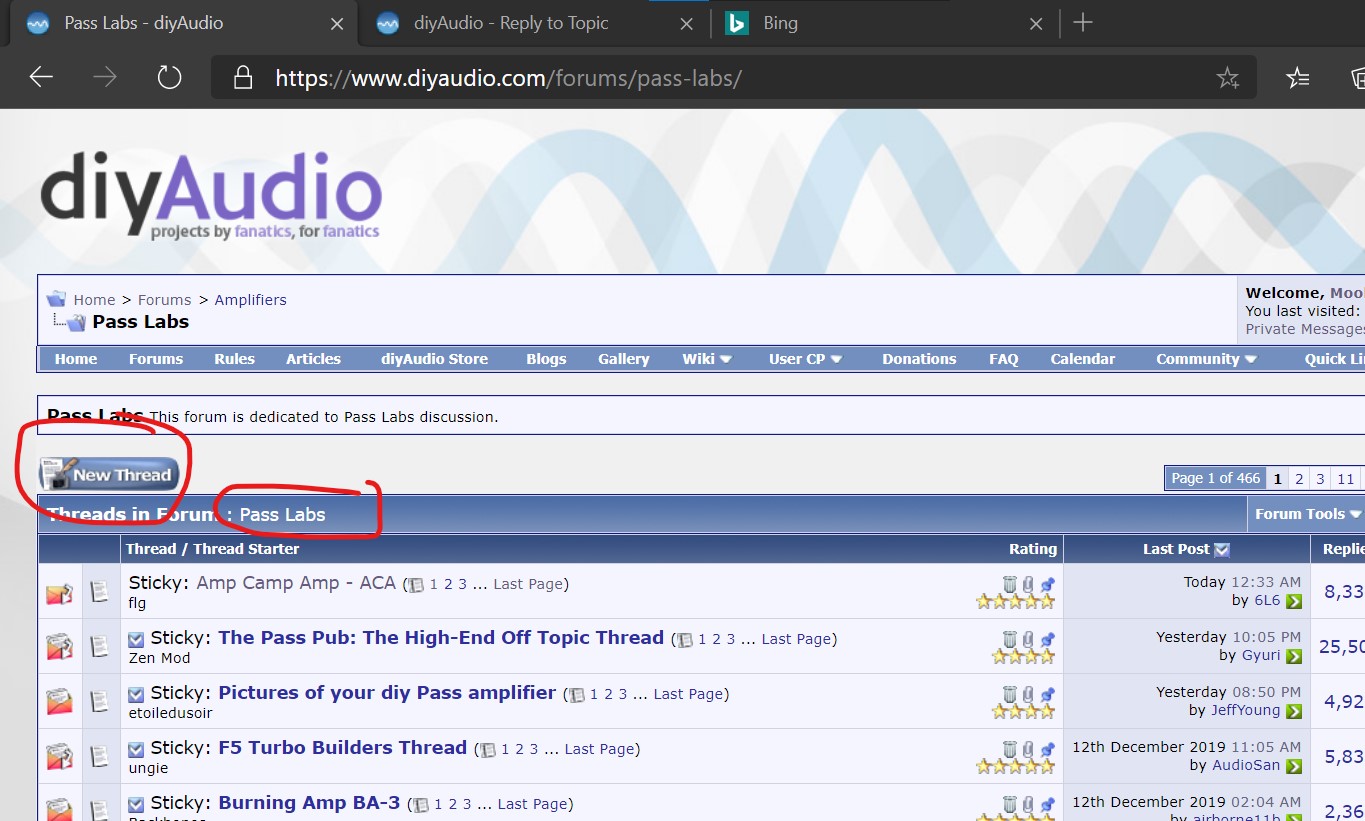Click multipage icon next to F5 Turbo Builders
The width and height of the screenshot is (1365, 821).
488,749
